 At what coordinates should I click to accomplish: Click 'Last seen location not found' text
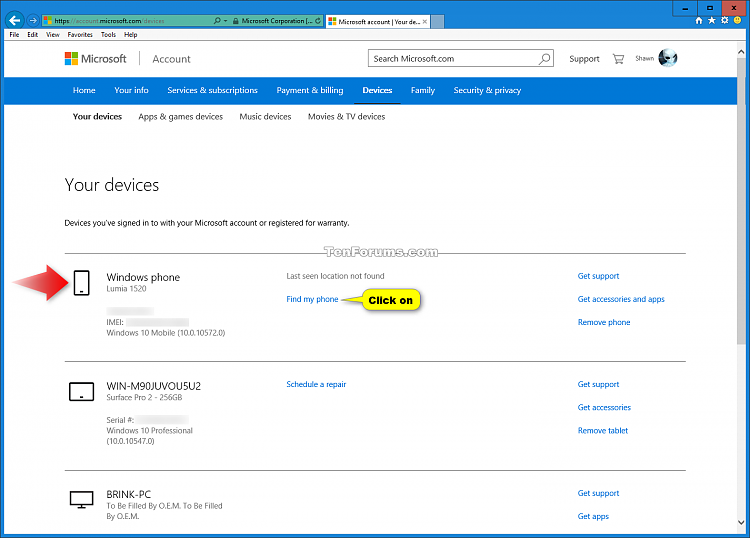335,276
